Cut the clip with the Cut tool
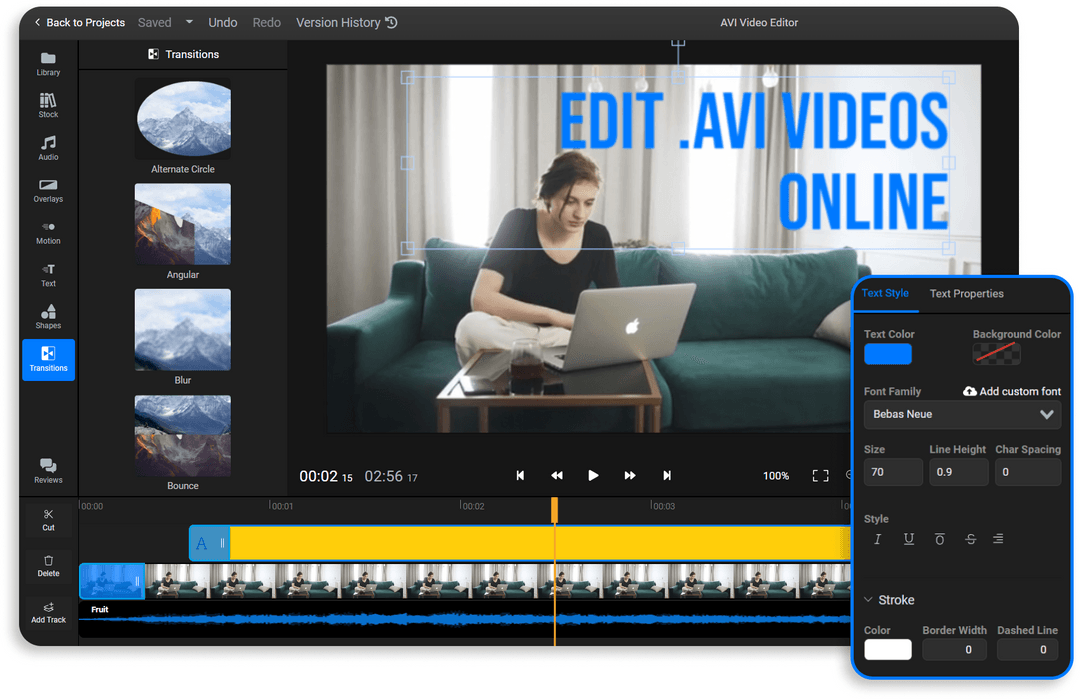1080x699 pixels. 47,518
